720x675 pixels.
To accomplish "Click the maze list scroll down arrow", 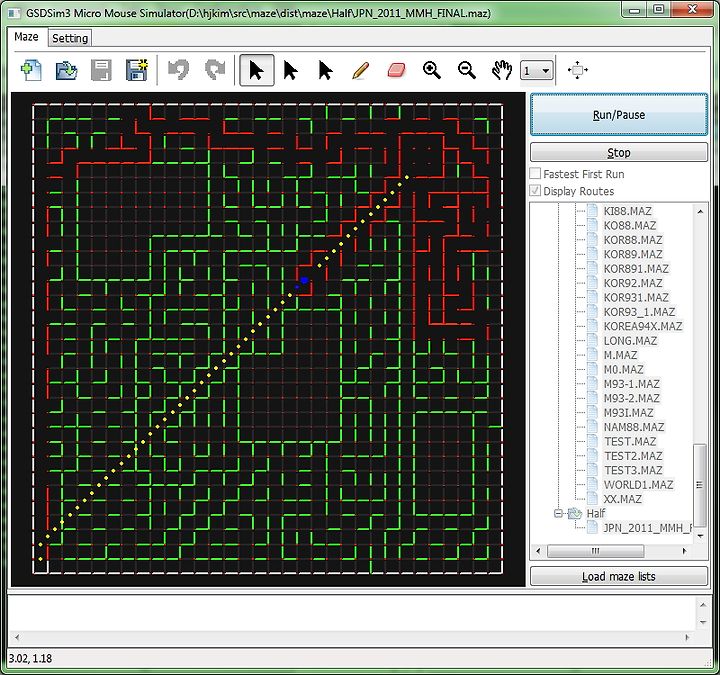I will [x=700, y=535].
